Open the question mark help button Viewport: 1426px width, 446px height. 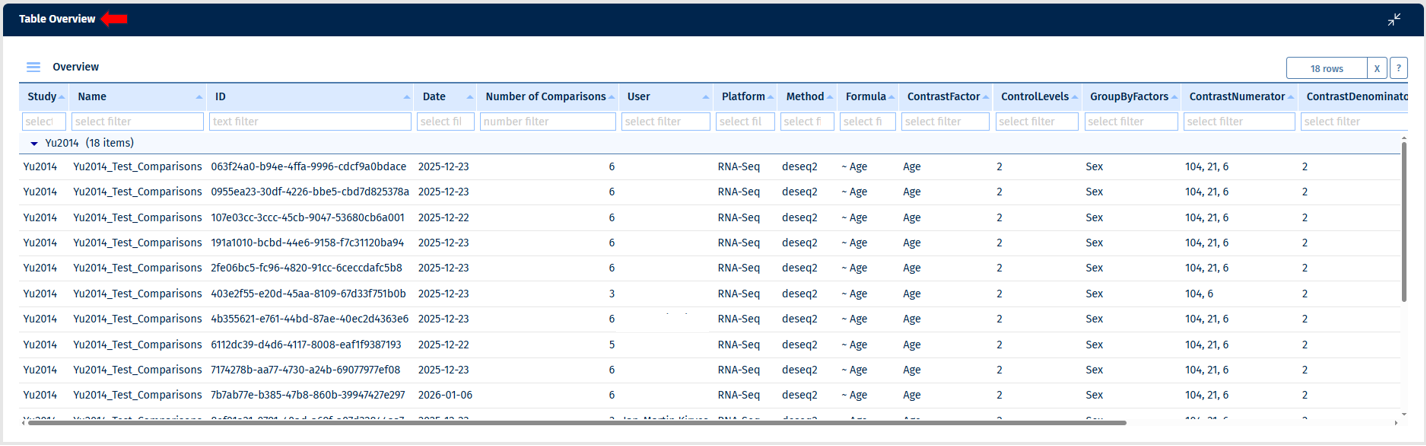click(1398, 68)
